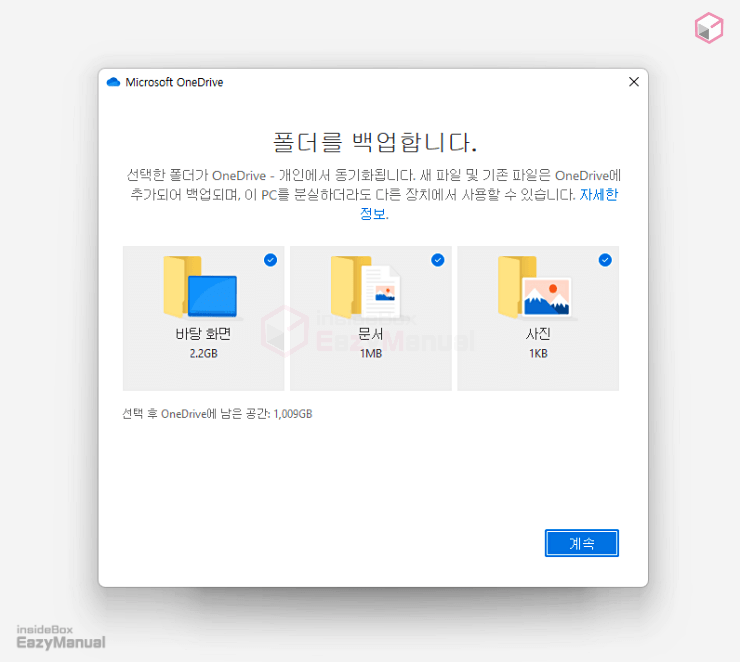This screenshot has width=740, height=662.
Task: Click the Documents (문서) folder icon
Action: (366, 287)
